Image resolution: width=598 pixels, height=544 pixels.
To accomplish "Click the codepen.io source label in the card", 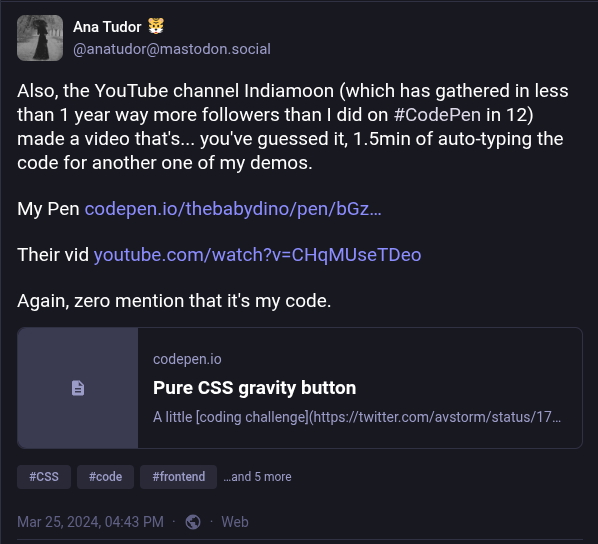I will coord(187,359).
